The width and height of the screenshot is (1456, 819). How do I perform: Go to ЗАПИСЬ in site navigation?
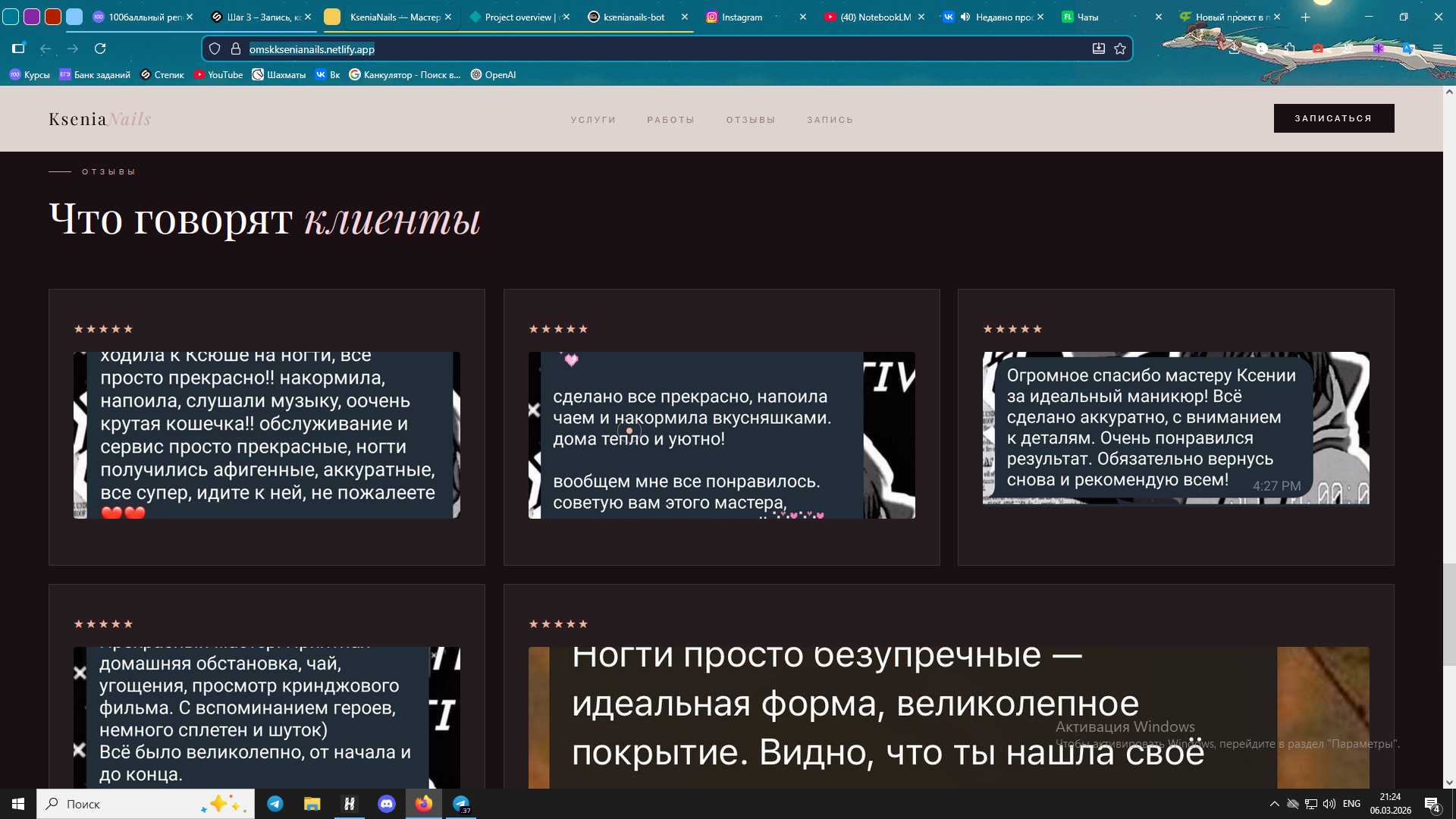830,120
